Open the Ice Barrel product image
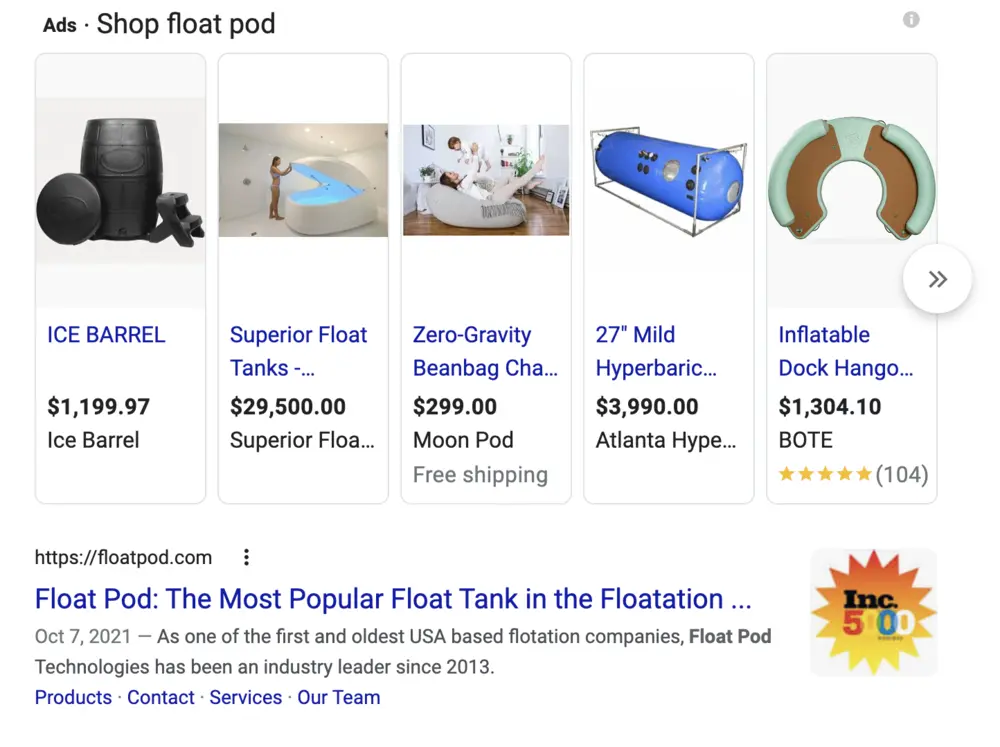 click(120, 180)
